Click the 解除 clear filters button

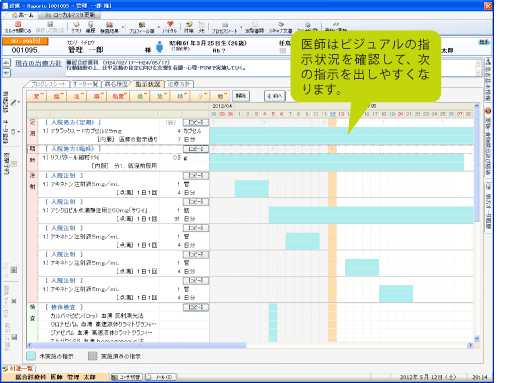tap(241, 96)
